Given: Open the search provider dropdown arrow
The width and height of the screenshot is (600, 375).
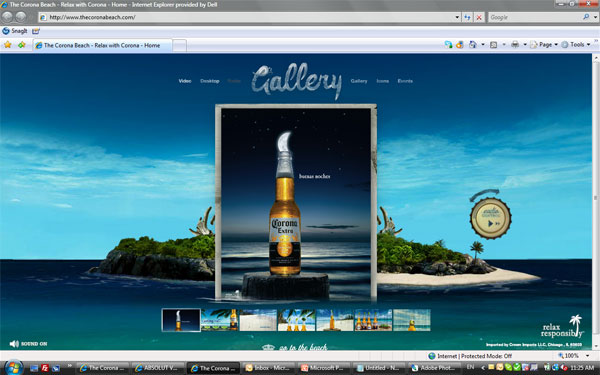Looking at the screenshot, I should 595,17.
